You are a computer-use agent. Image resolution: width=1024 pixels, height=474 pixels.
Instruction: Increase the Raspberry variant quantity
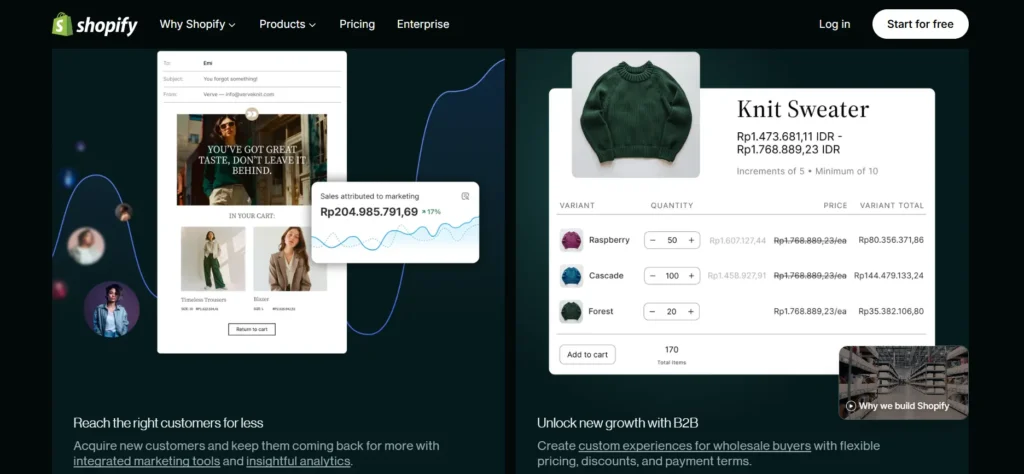pos(691,240)
